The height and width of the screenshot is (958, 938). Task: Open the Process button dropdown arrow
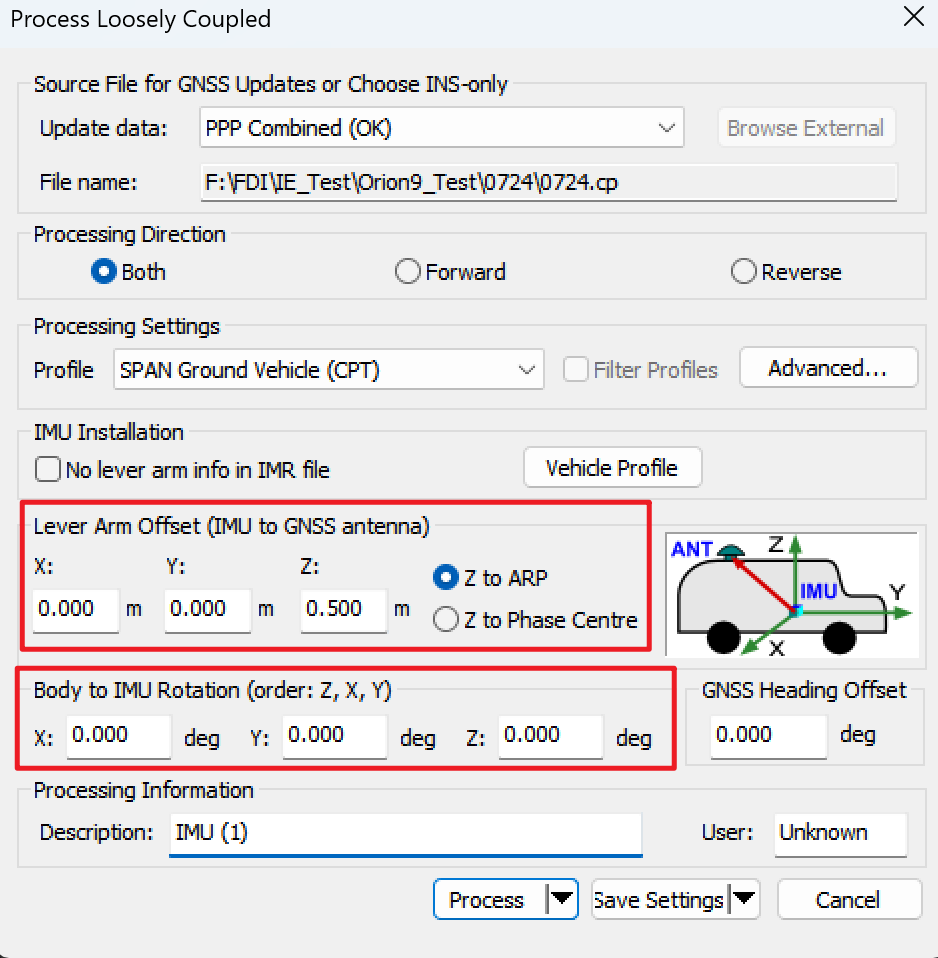click(562, 899)
